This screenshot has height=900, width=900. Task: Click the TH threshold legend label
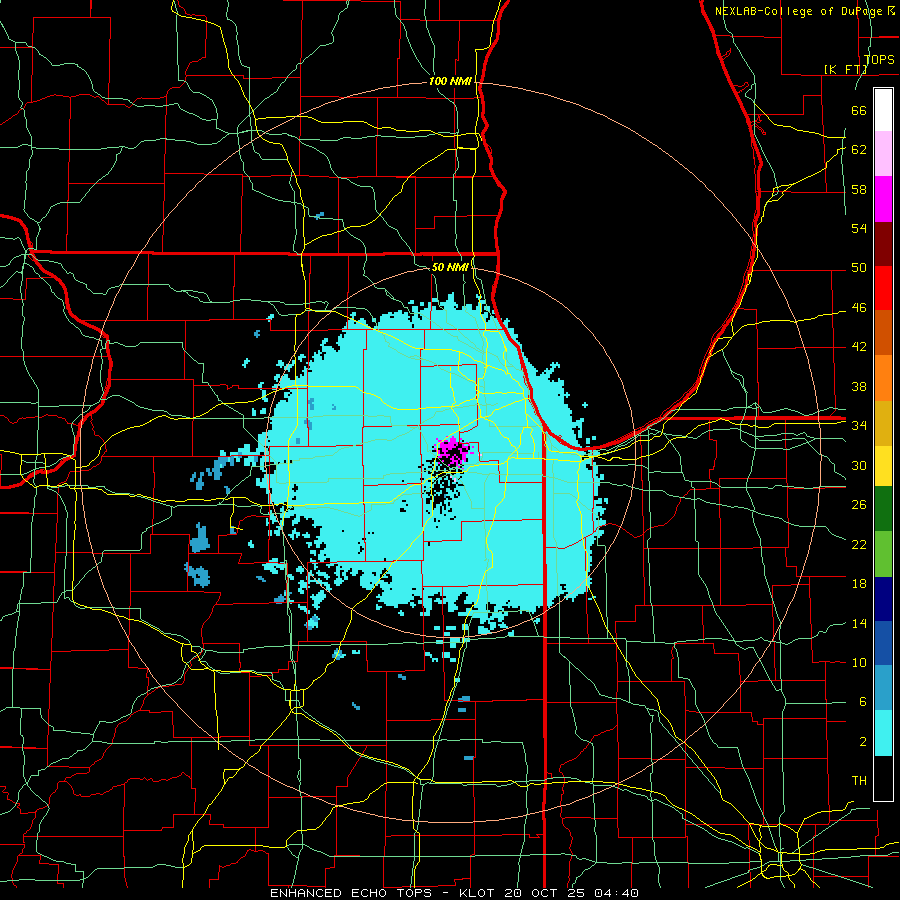[859, 781]
